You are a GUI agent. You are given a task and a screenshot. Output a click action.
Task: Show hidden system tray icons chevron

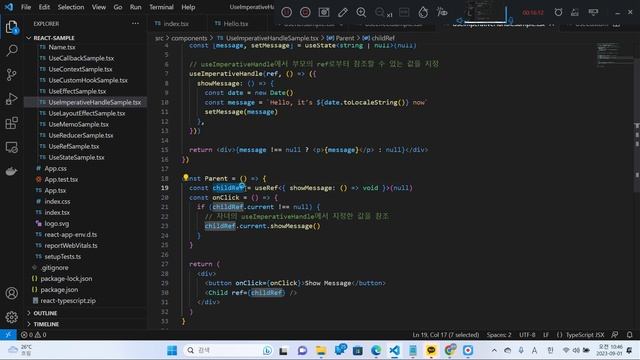[x=494, y=350]
